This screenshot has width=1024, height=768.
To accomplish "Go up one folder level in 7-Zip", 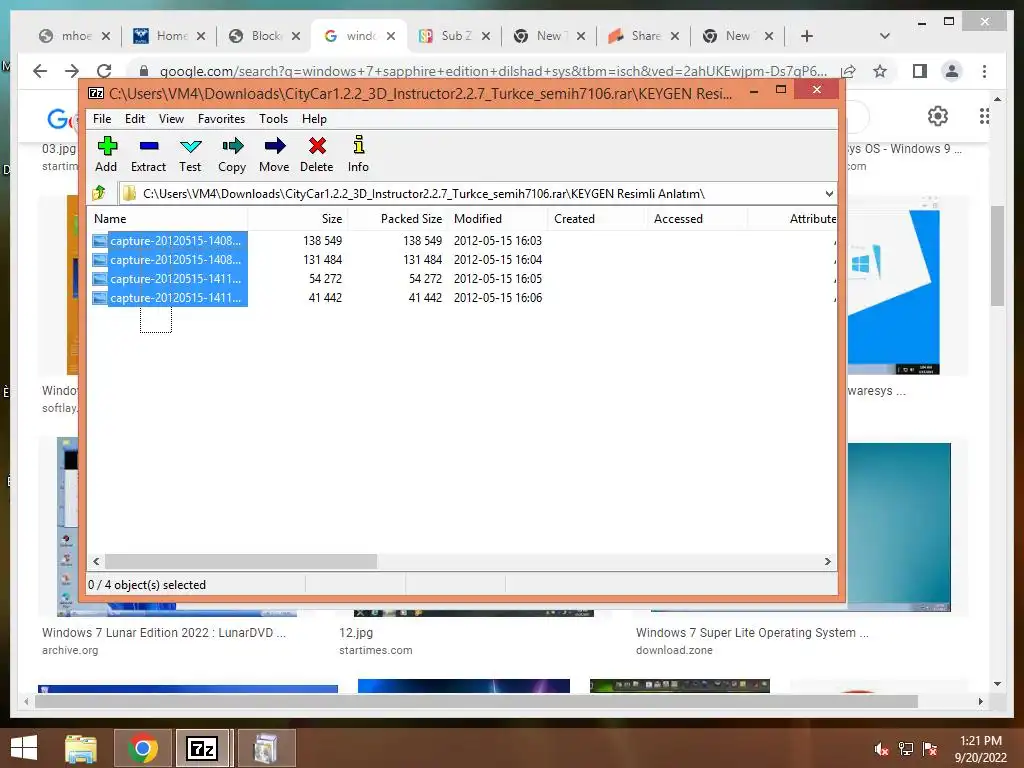I will click(99, 193).
